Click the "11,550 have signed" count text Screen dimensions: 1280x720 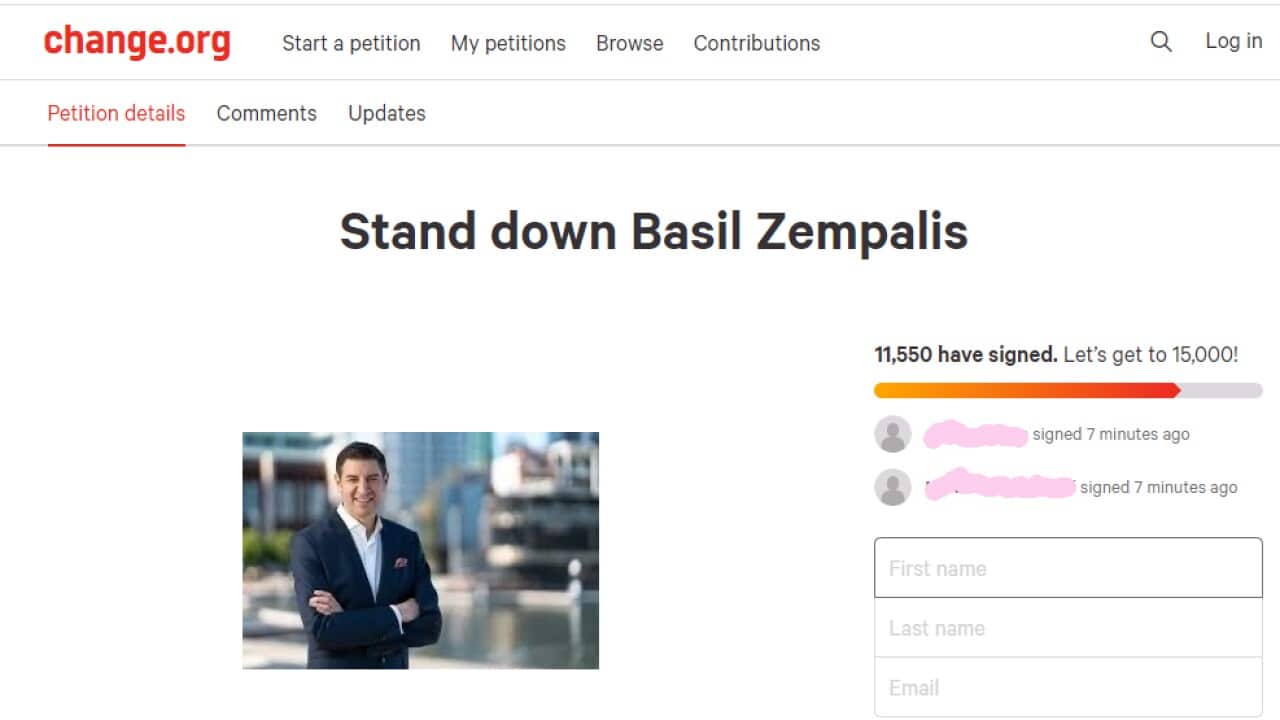(965, 355)
